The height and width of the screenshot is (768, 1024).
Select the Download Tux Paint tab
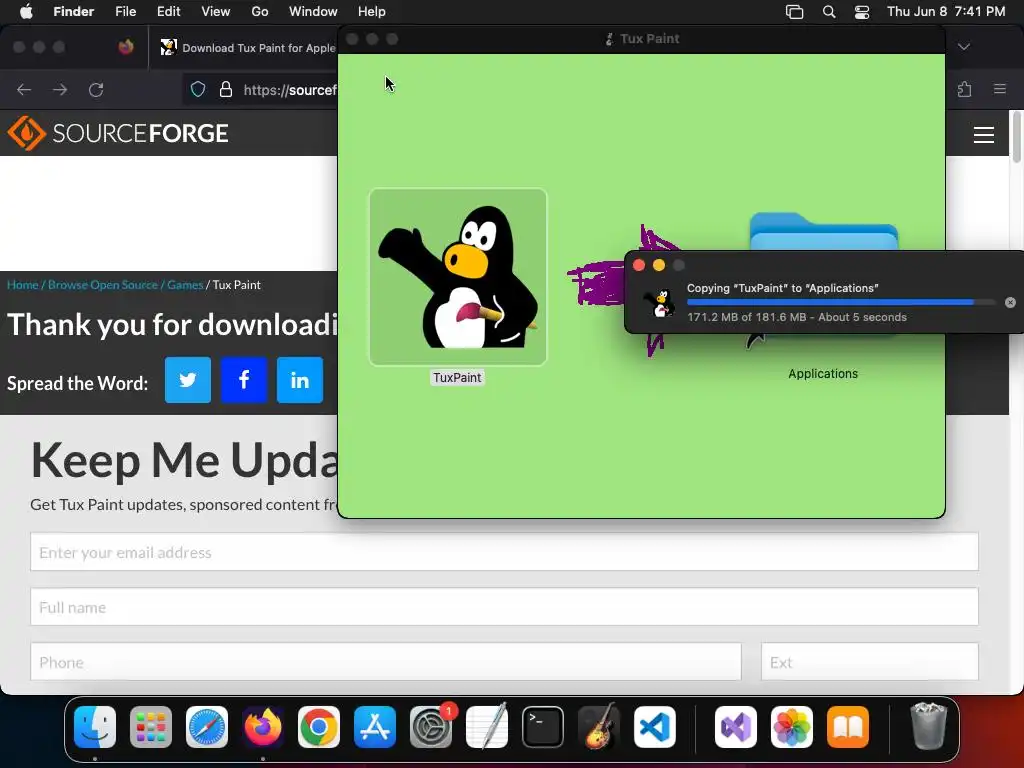tap(248, 48)
